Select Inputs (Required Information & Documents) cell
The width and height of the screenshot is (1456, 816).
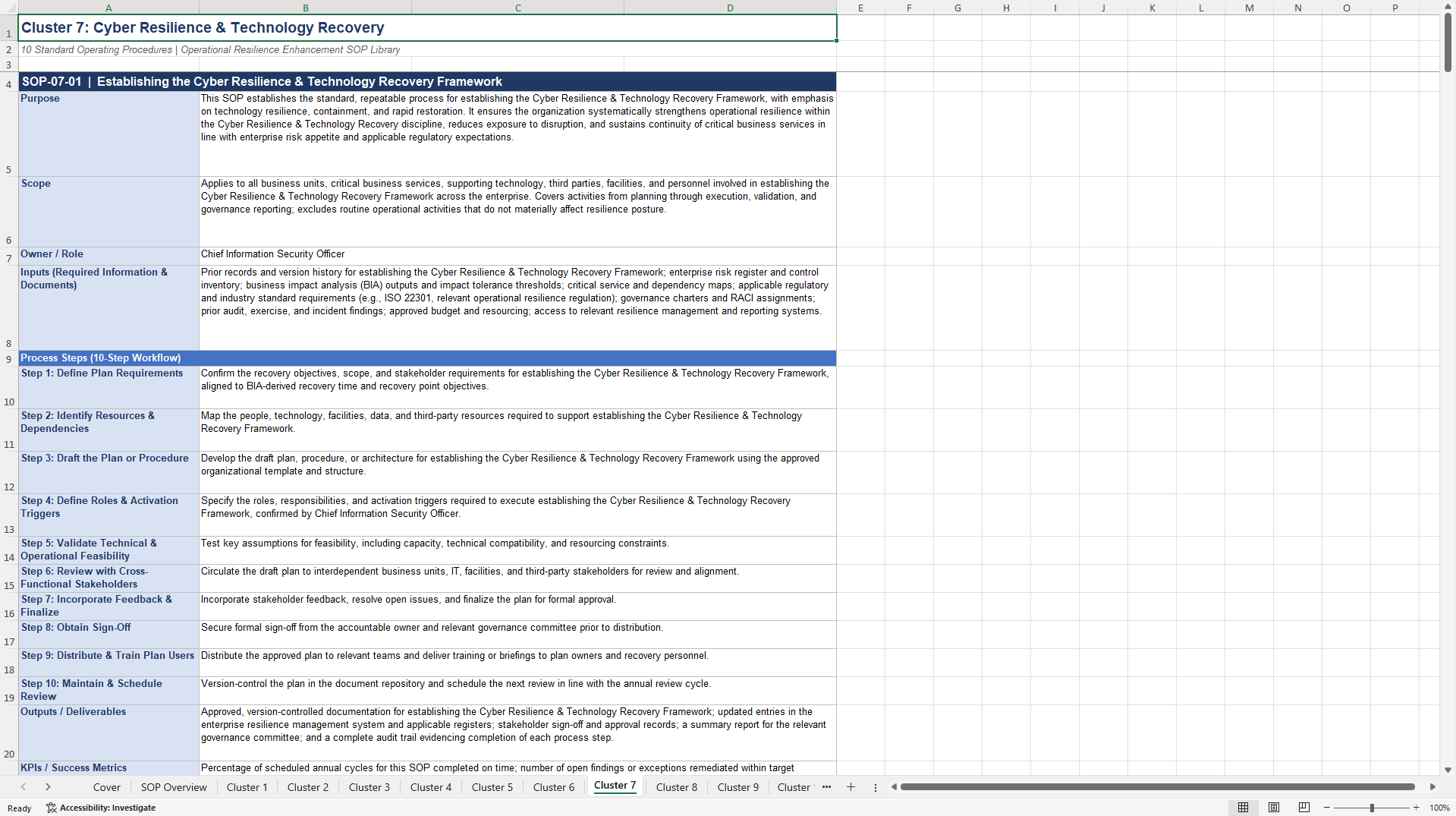108,308
